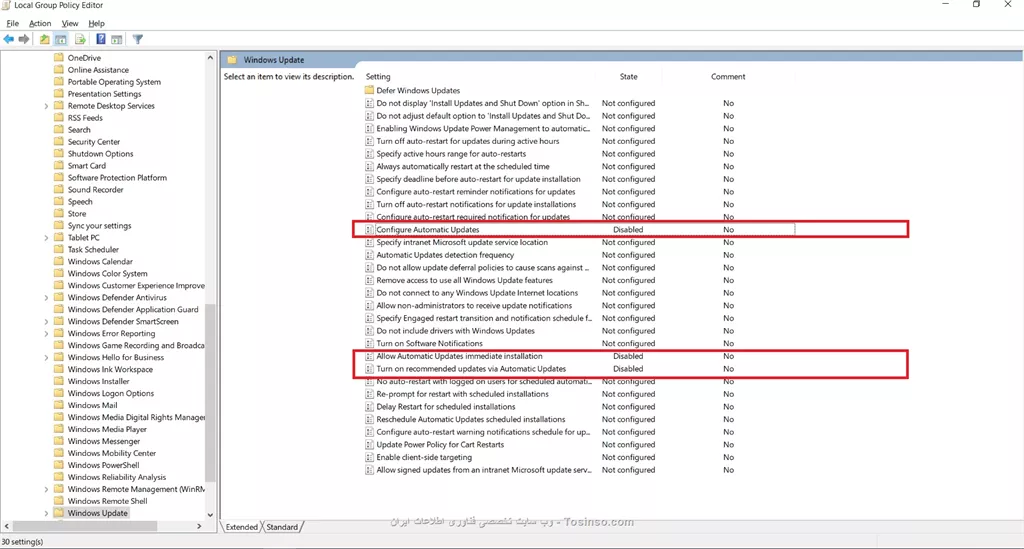Click policy icon beside Reschedule Automatic Updates
Image resolution: width=1024 pixels, height=549 pixels.
pos(369,420)
